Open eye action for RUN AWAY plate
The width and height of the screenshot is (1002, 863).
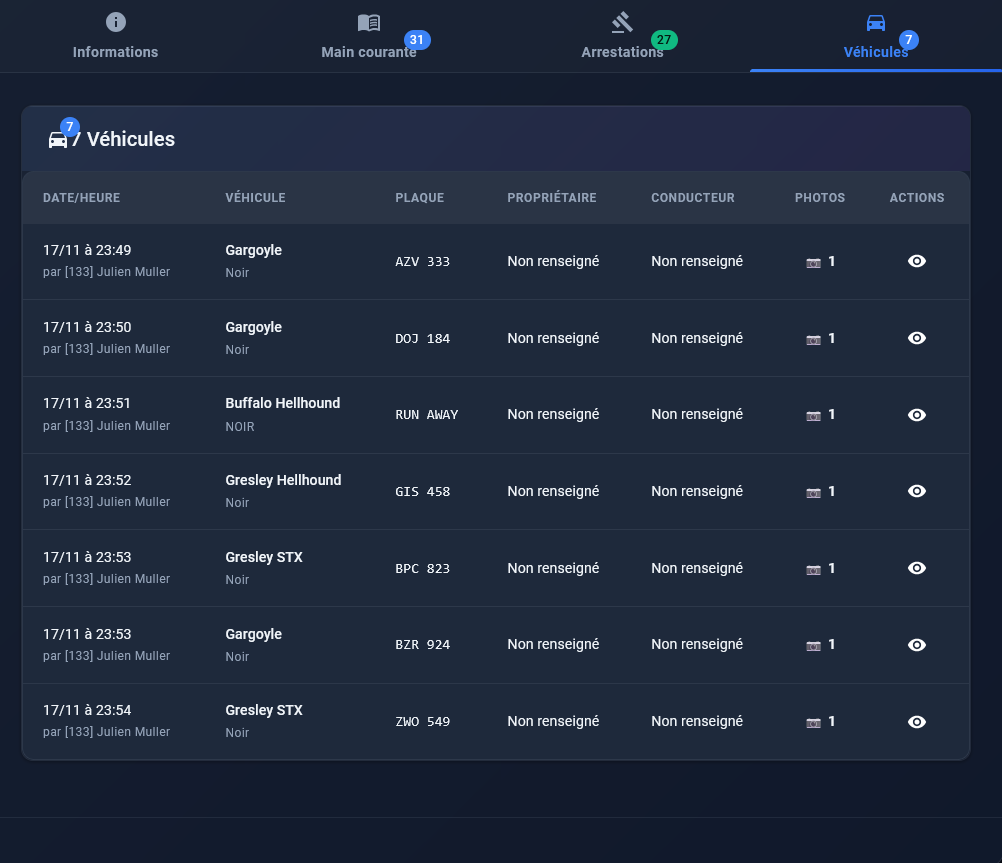(916, 415)
